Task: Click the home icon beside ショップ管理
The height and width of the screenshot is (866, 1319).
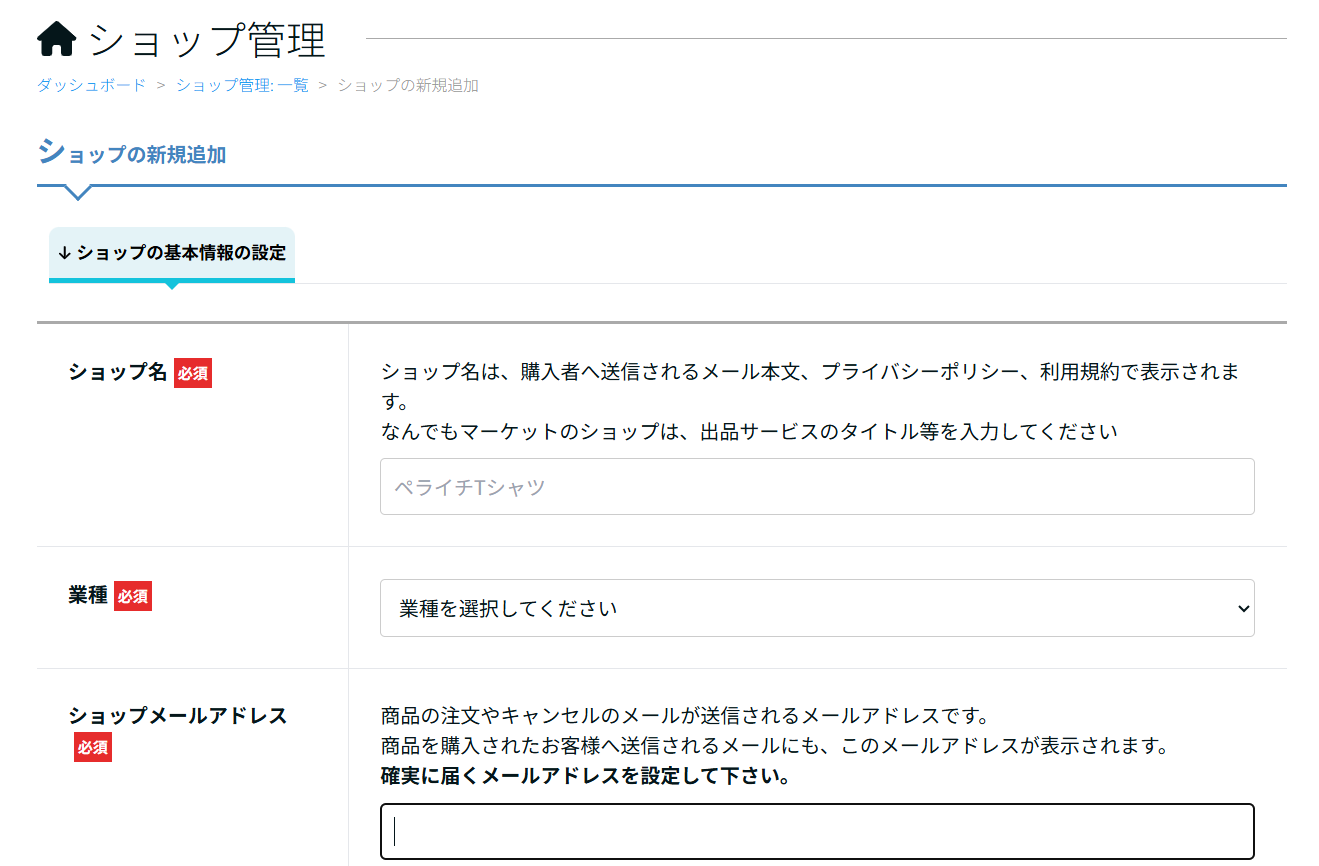Action: pyautogui.click(x=56, y=40)
